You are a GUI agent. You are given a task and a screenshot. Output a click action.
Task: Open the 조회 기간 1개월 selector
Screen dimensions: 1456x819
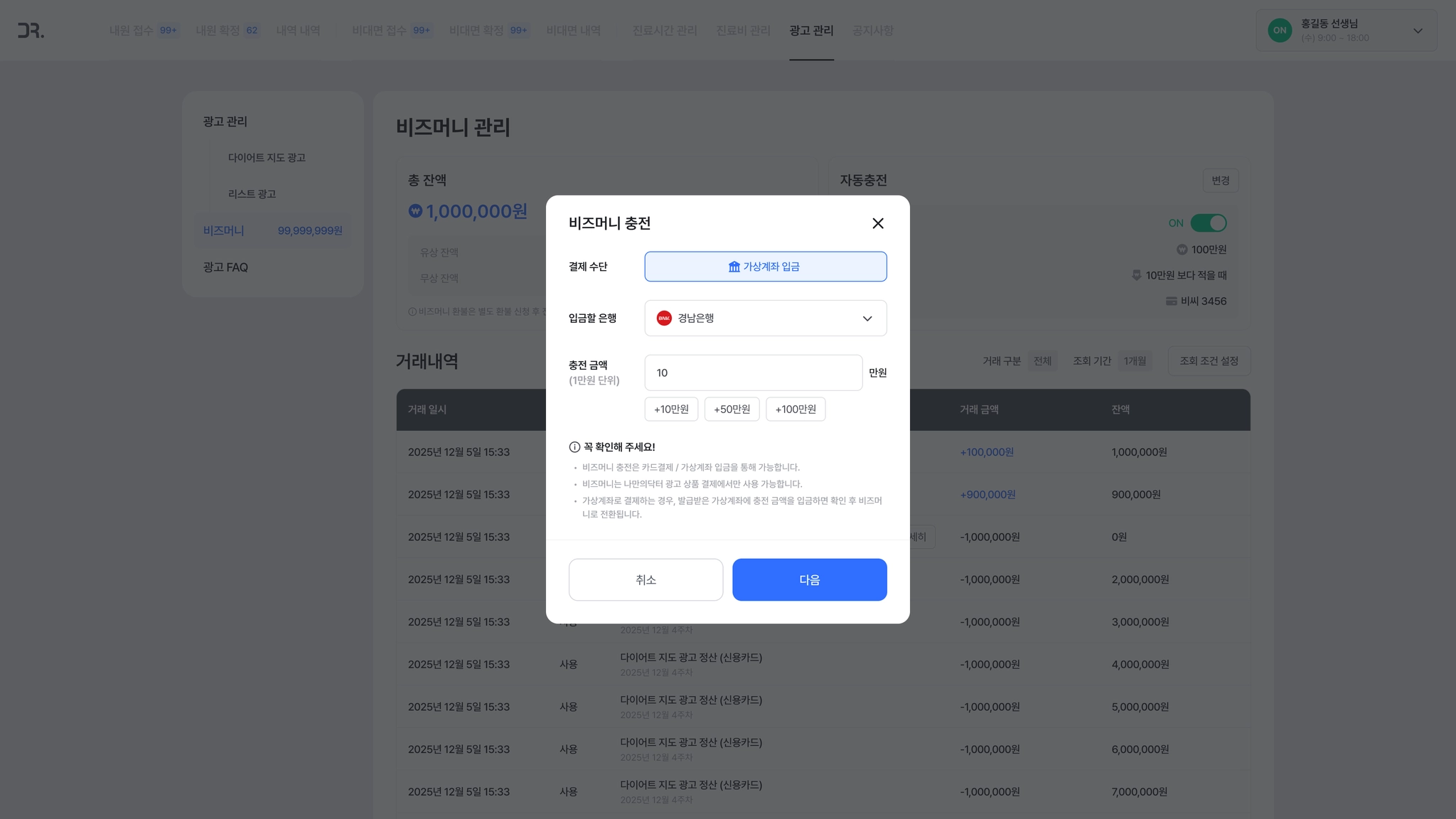[1134, 361]
